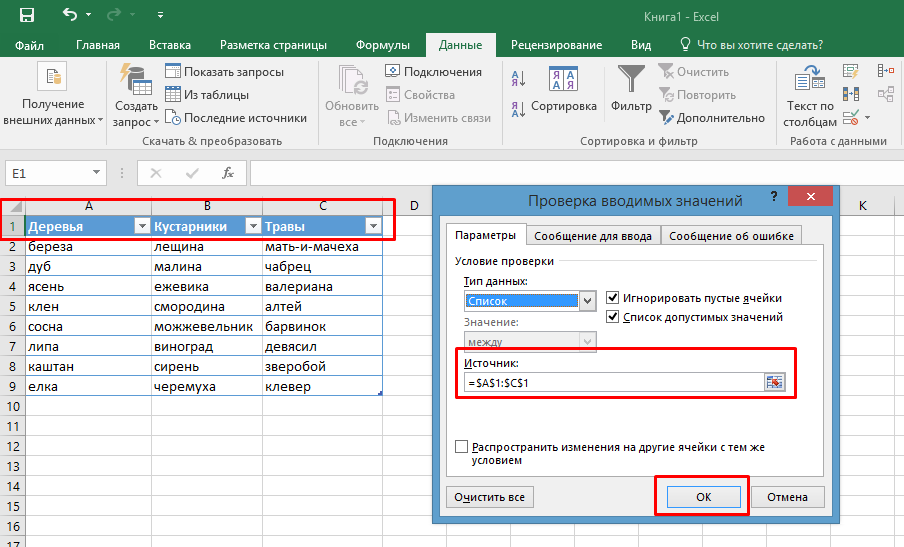Enable apply changes to other cells checkbox
904x547 pixels.
coord(461,447)
